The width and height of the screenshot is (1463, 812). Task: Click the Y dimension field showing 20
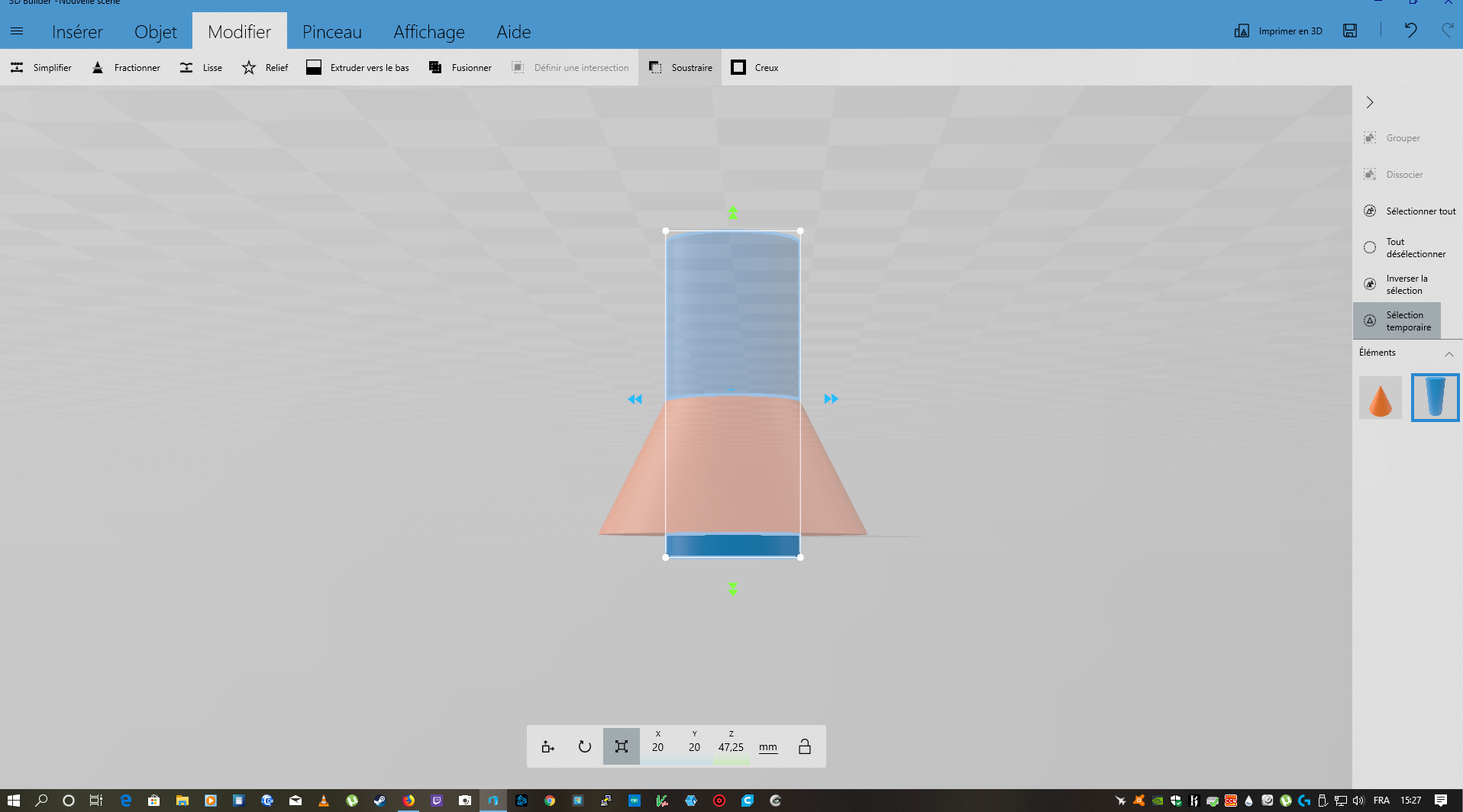click(x=695, y=746)
